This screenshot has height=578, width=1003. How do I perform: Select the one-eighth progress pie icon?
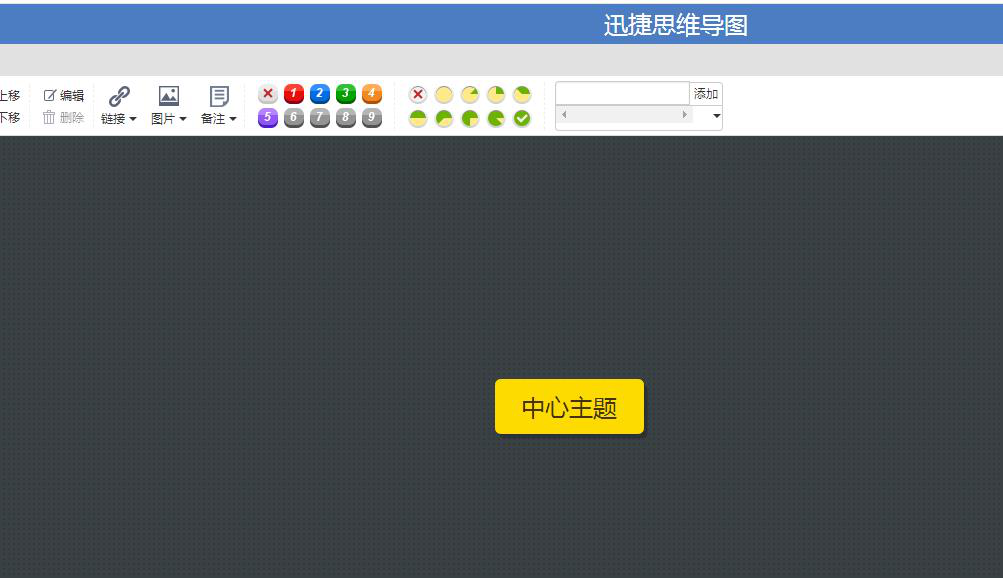click(470, 95)
